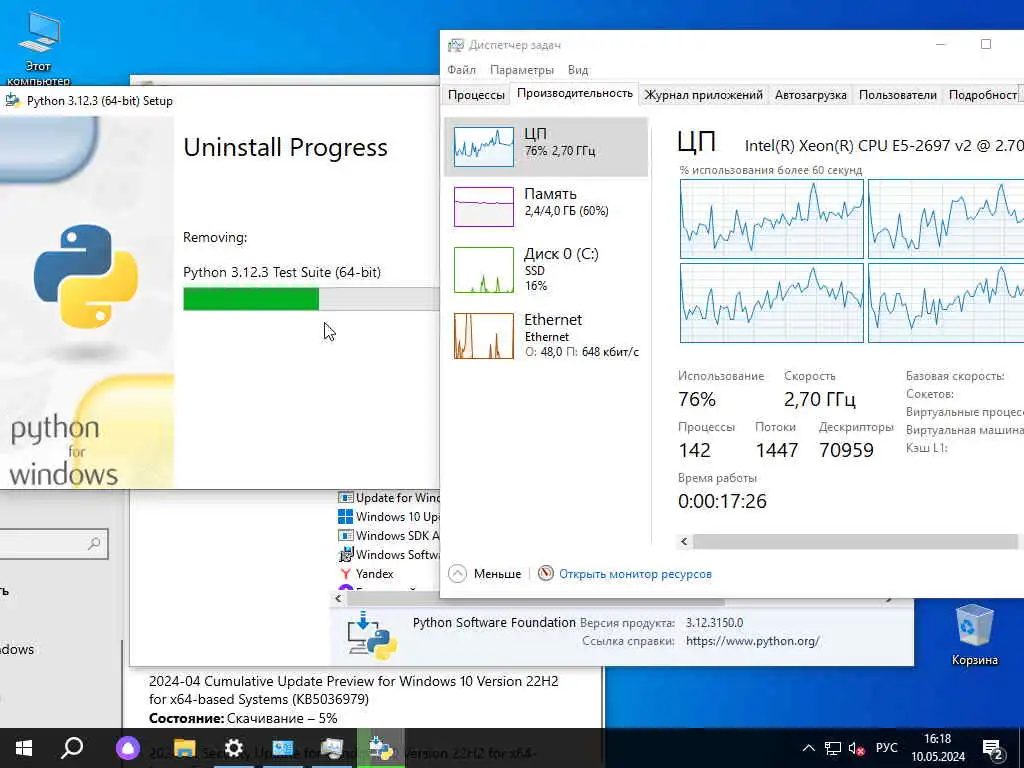
Task: Click the Python Software Foundation publisher text
Action: (x=494, y=622)
